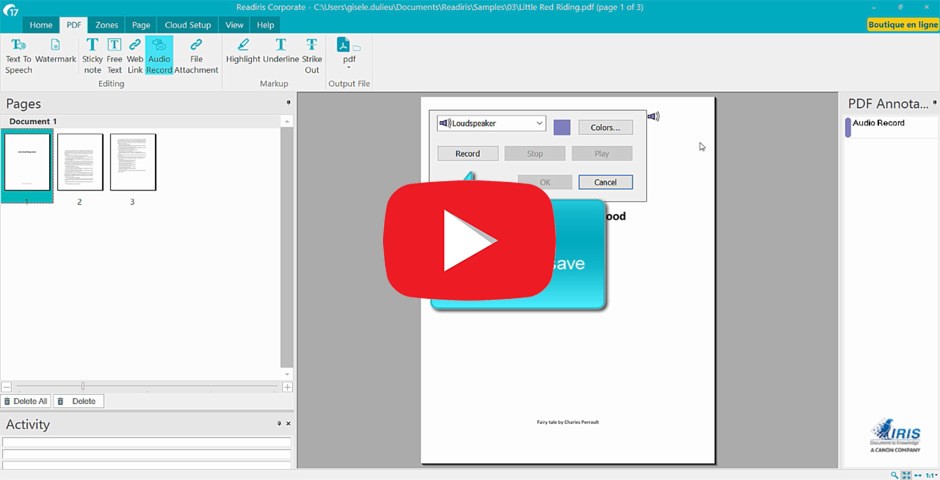Viewport: 940px width, 480px height.
Task: Pin the PDF Annotations panel
Action: click(935, 102)
